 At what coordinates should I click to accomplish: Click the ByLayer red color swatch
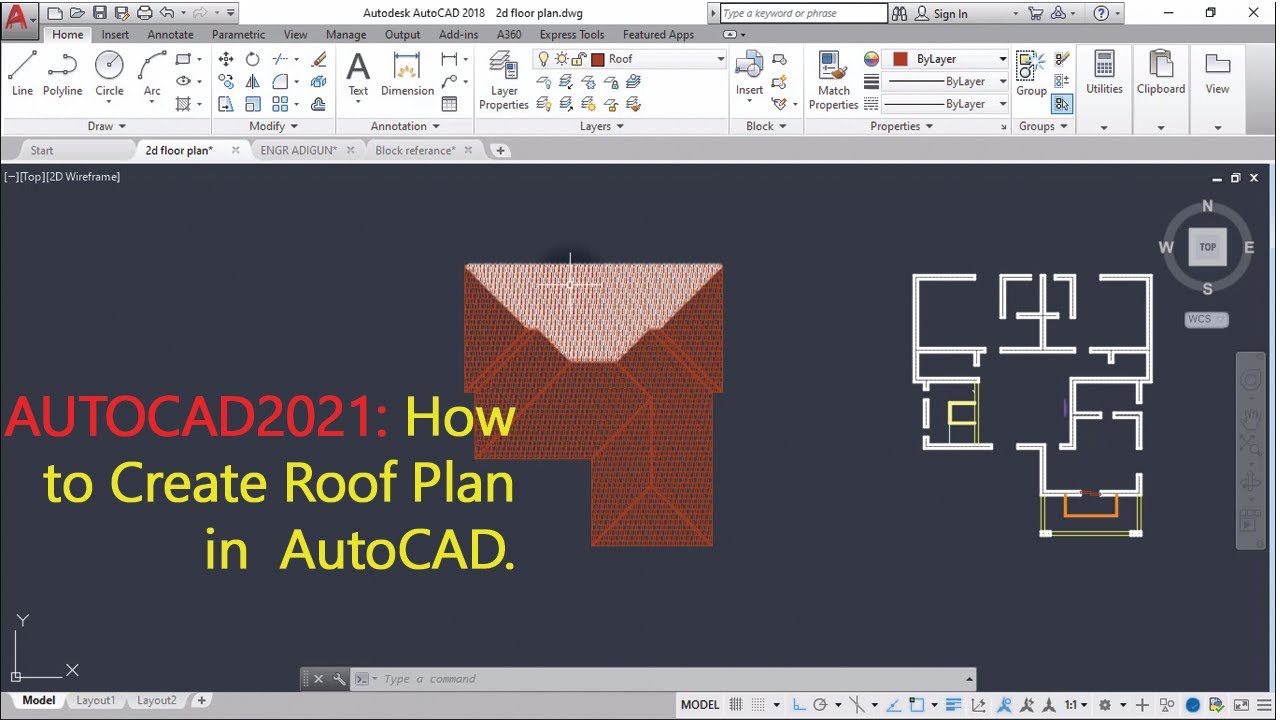(900, 59)
